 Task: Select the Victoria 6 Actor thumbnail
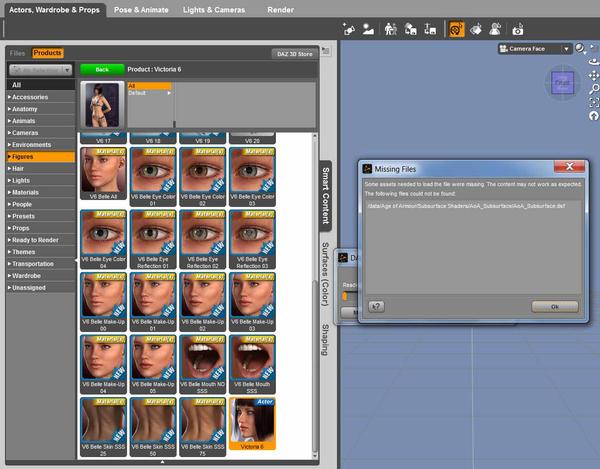(252, 424)
